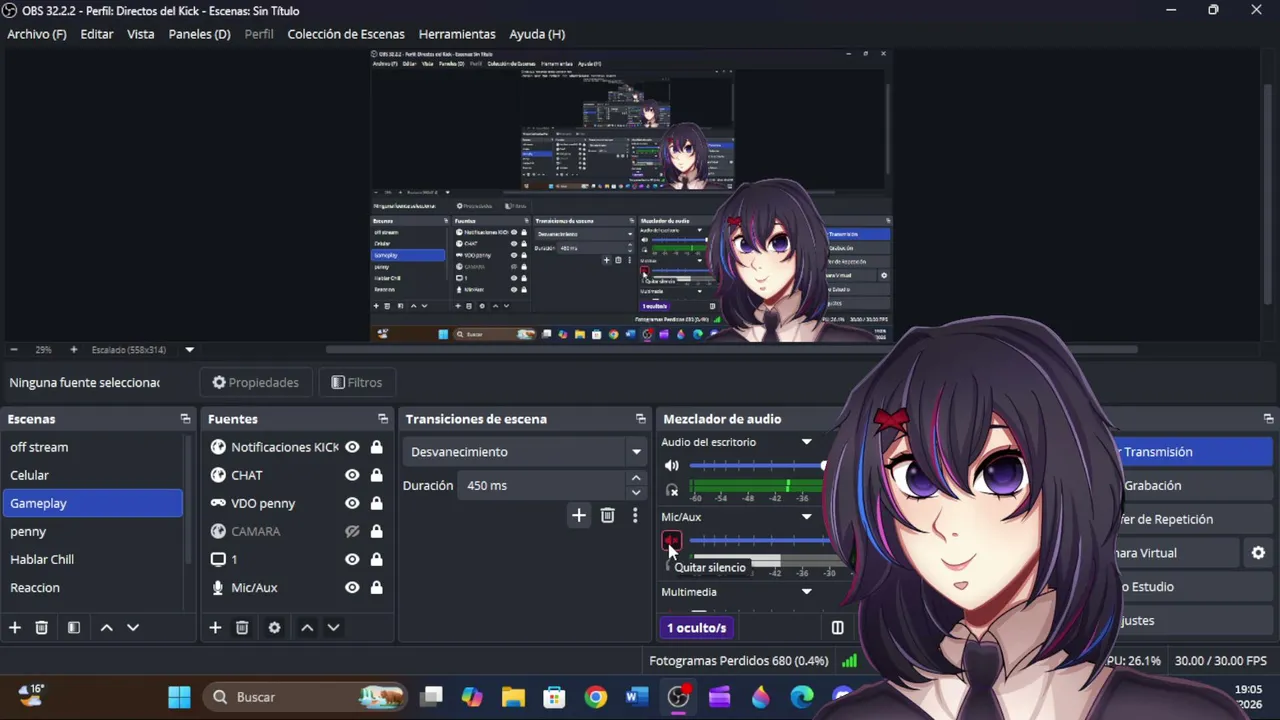
Task: Click the taskbar Buscar search box
Action: pyautogui.click(x=306, y=697)
